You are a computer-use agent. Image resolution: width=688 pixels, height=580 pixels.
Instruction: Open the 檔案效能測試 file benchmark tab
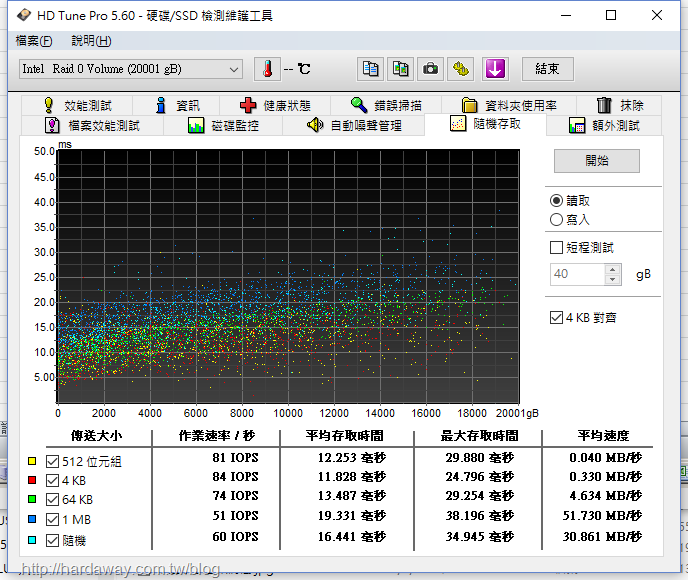coord(93,125)
